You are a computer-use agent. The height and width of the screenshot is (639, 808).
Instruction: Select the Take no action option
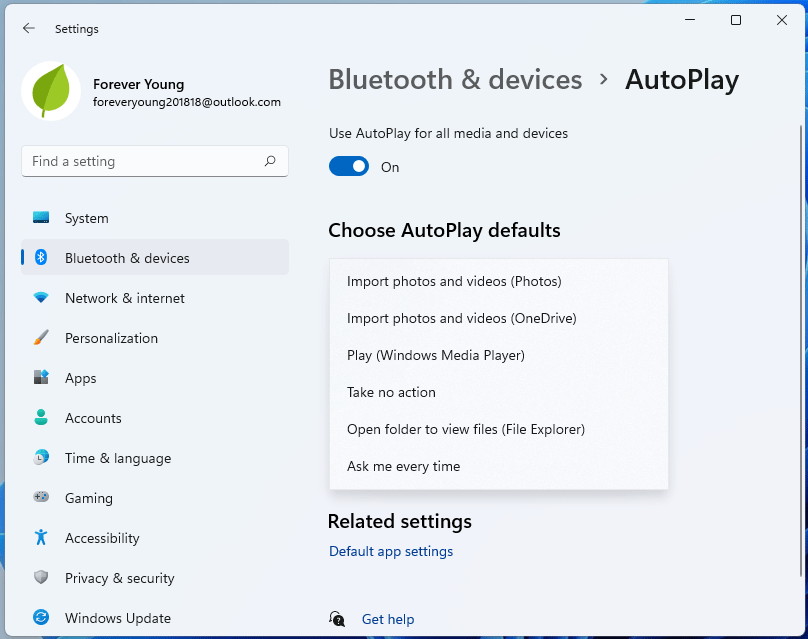391,393
